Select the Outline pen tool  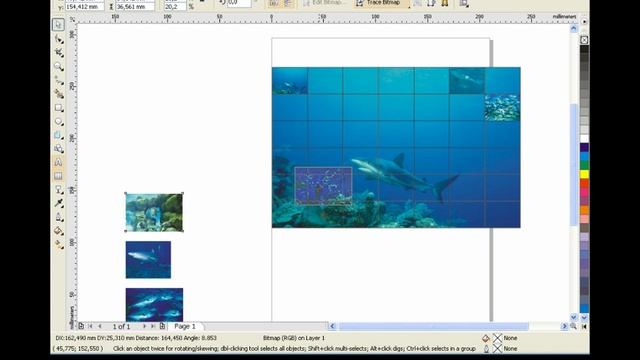tap(58, 217)
